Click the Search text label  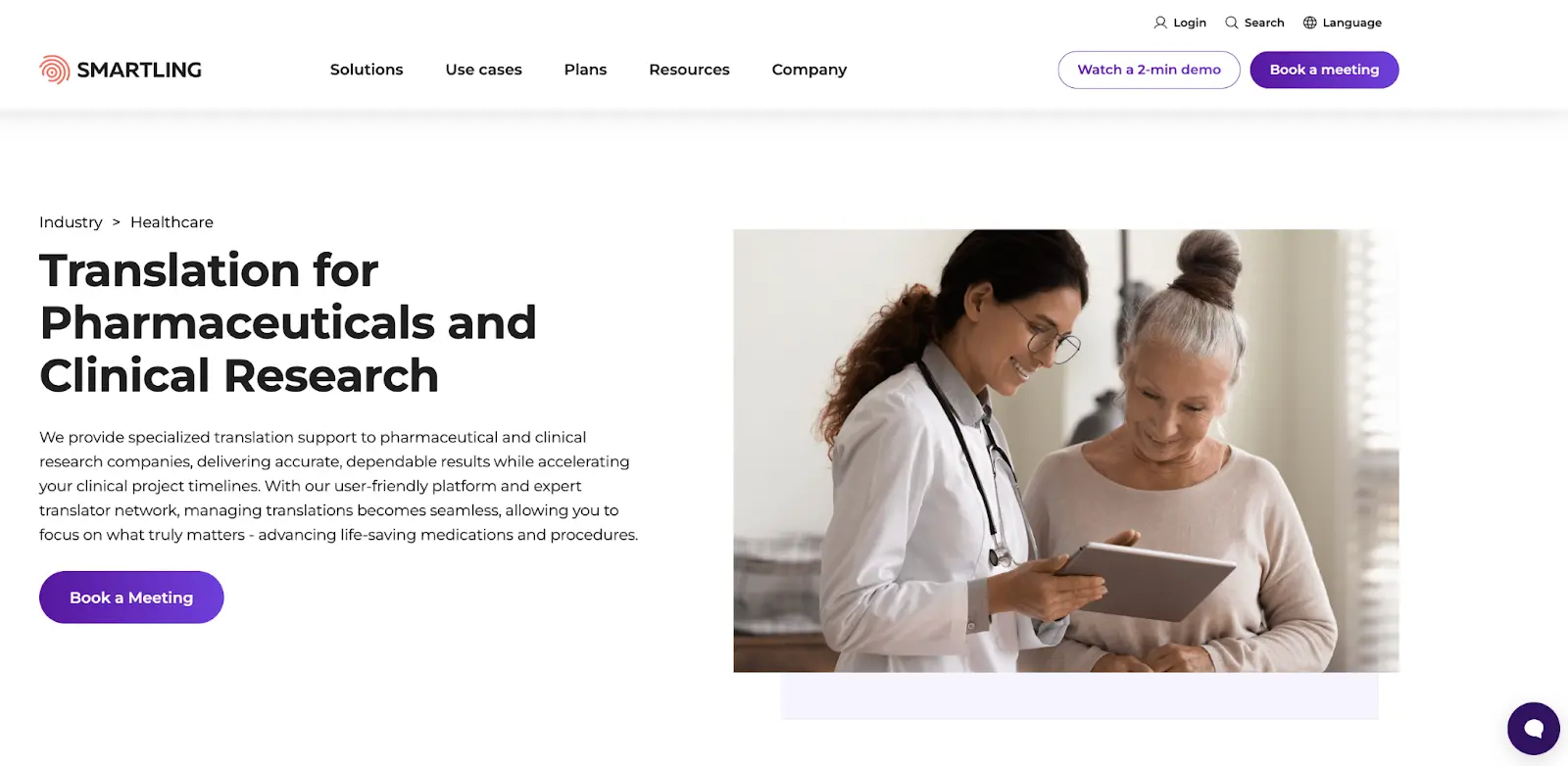click(x=1264, y=23)
